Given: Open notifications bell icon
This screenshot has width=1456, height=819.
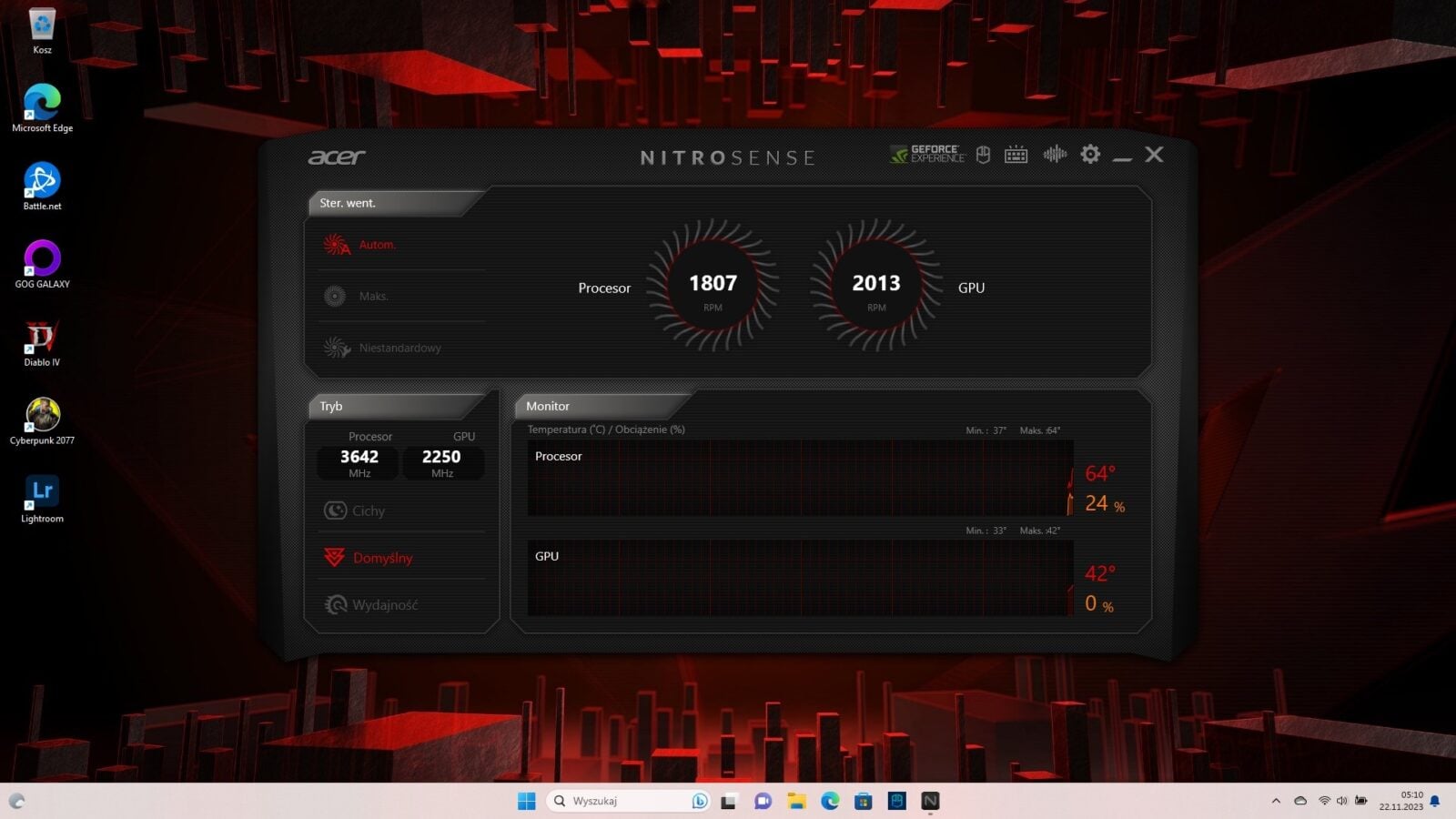Looking at the screenshot, I should (x=1435, y=801).
